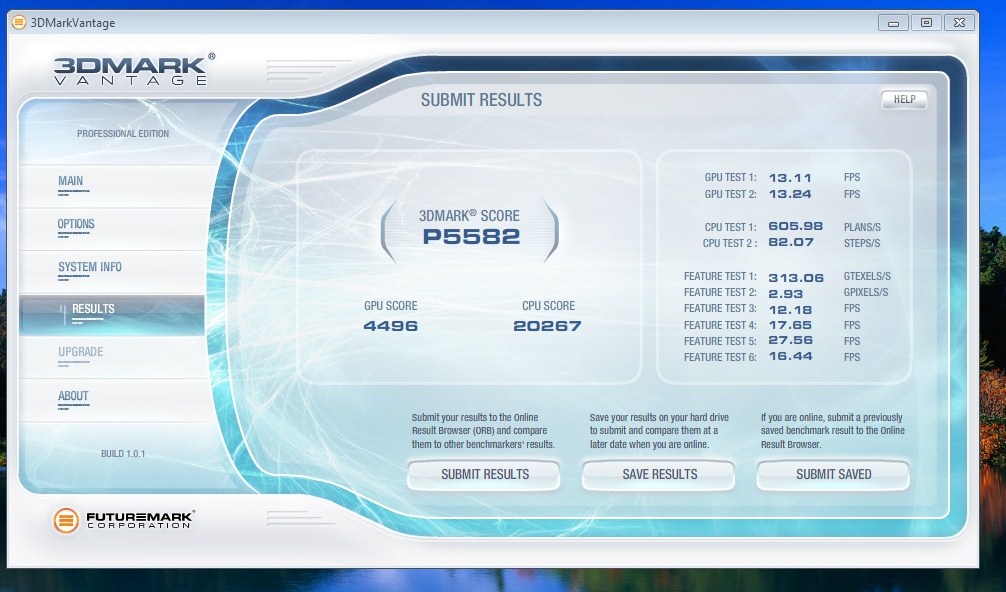Select the RESULTS sidebar item

[x=112, y=314]
